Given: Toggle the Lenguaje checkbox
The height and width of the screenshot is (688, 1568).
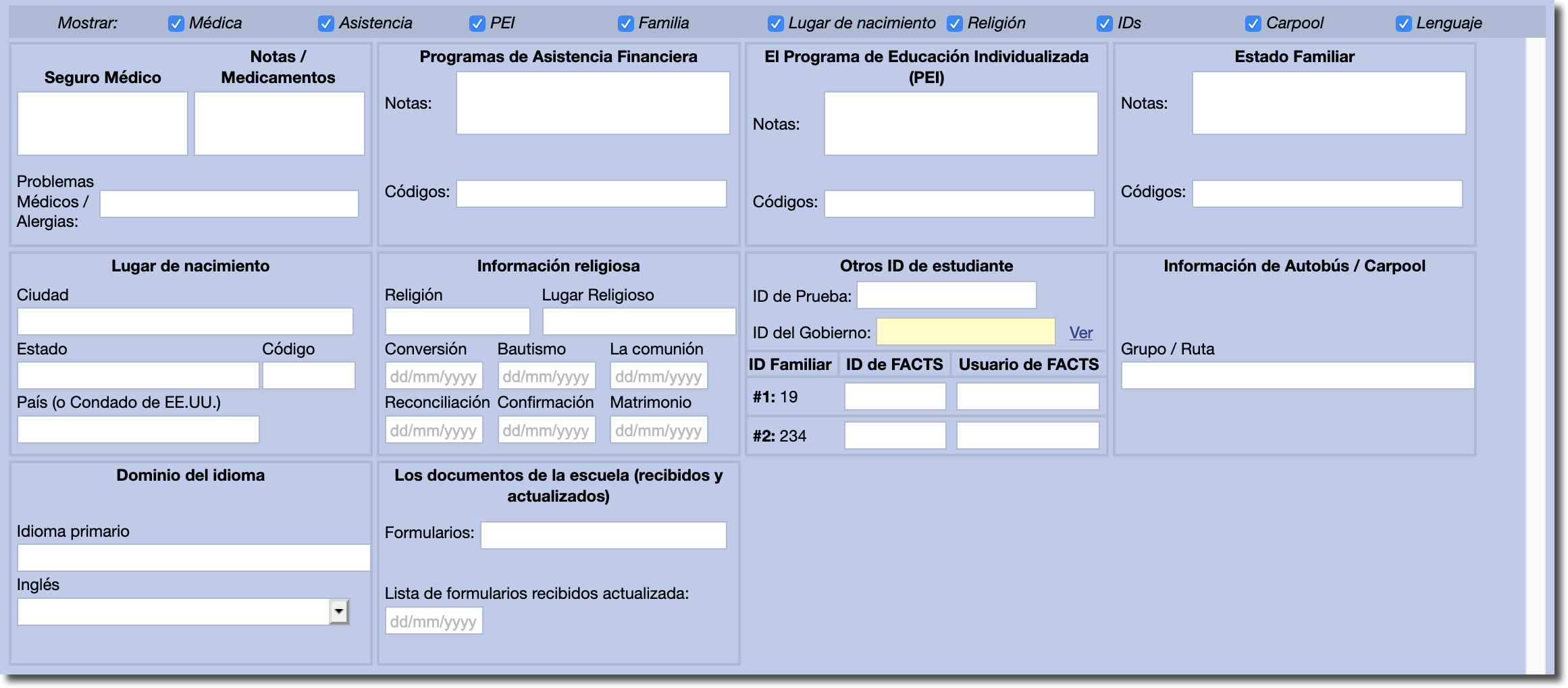Looking at the screenshot, I should coord(1404,24).
